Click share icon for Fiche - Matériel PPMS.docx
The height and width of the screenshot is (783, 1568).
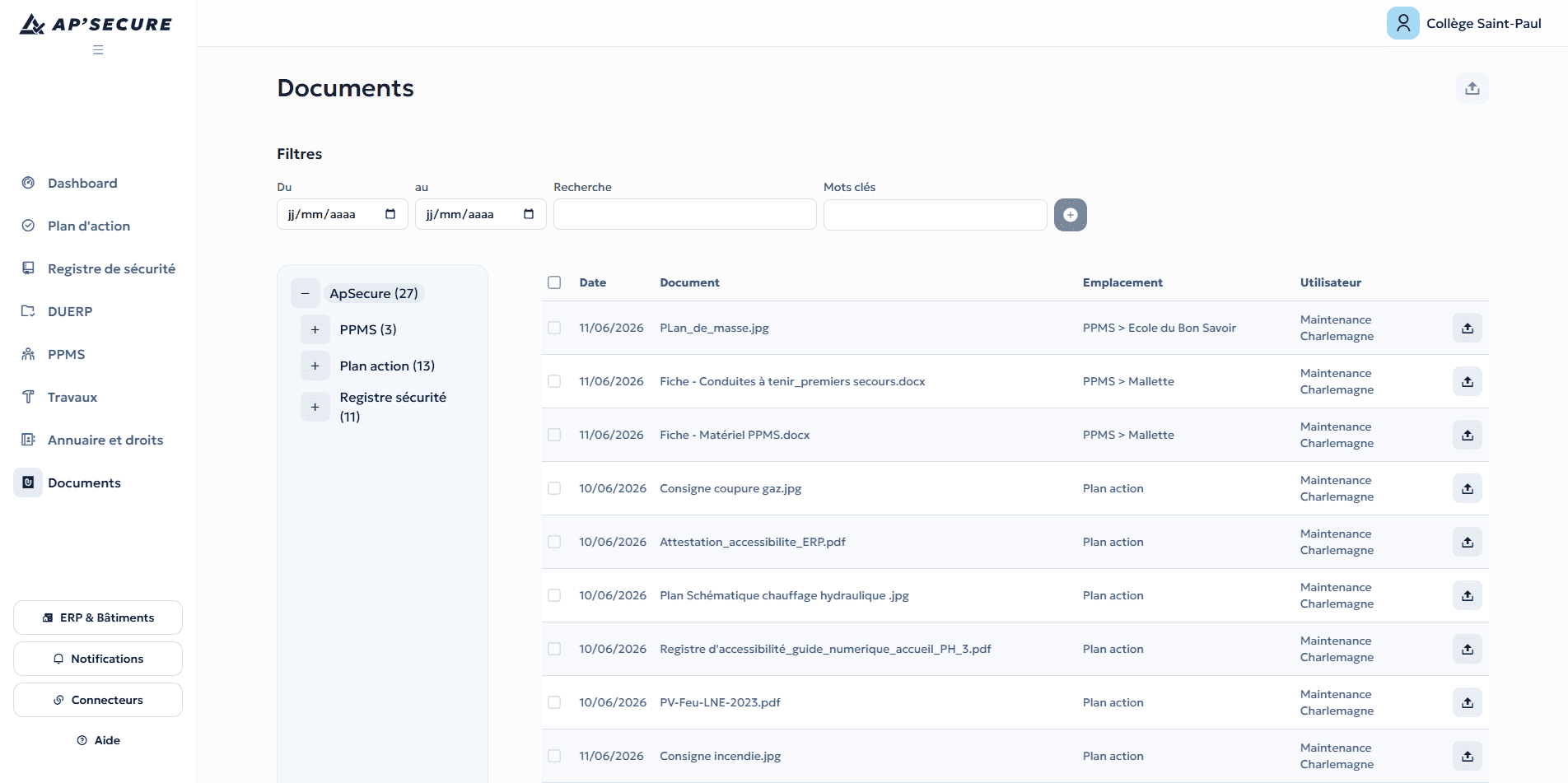pyautogui.click(x=1467, y=435)
